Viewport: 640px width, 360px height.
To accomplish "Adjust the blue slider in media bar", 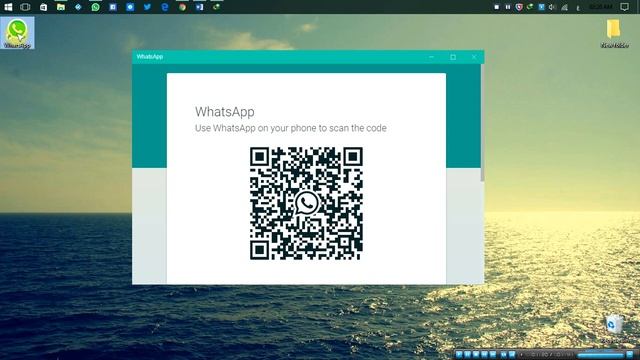I will click(x=601, y=355).
